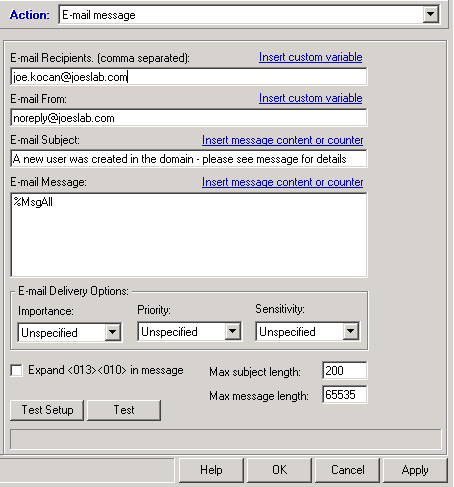This screenshot has width=454, height=487.
Task: Open Help for this dialog
Action: tap(211, 470)
